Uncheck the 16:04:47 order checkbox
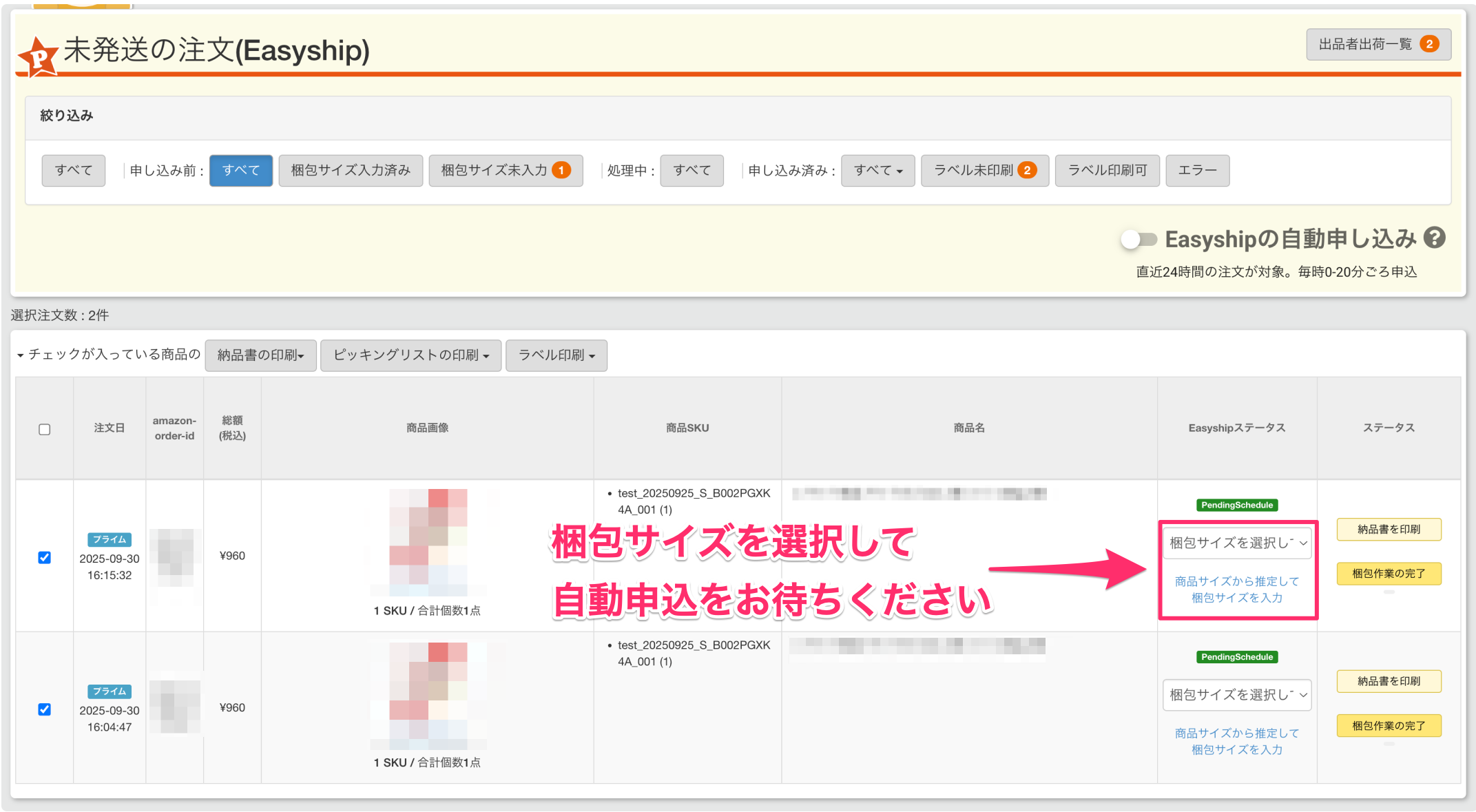Viewport: 1476px width, 812px height. tap(45, 709)
